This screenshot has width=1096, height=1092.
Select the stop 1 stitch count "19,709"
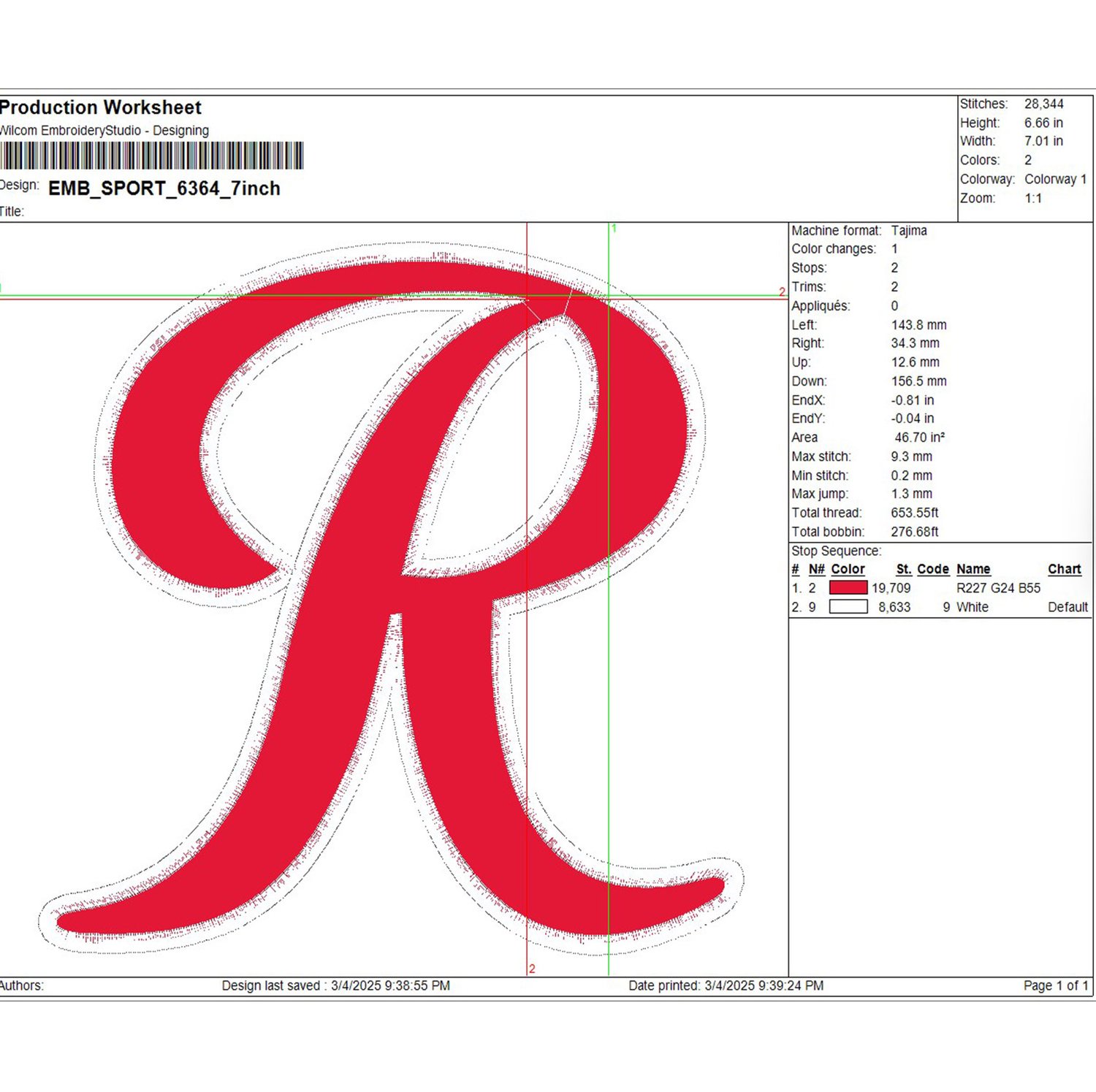click(x=891, y=587)
